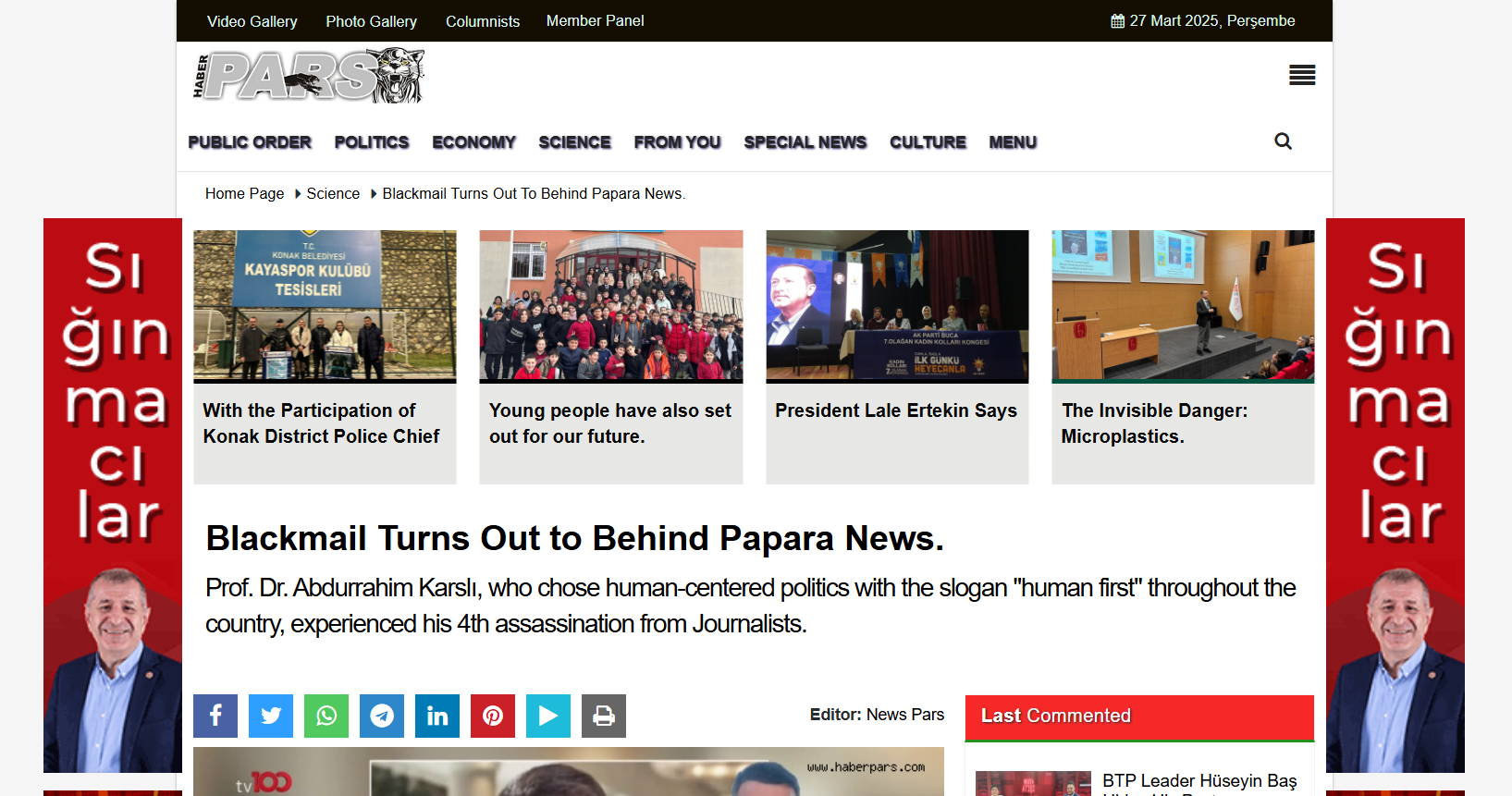Viewport: 1512px width, 796px height.
Task: Open the Menu navigation item
Action: [1013, 142]
